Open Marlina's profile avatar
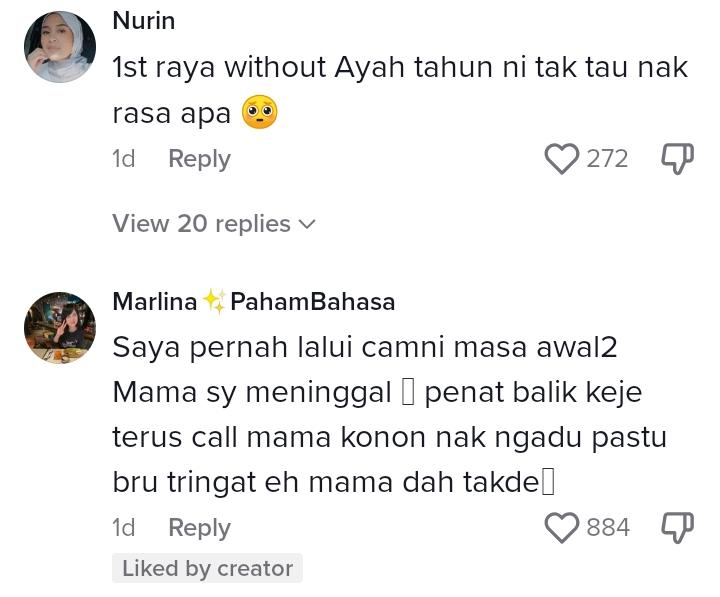Viewport: 720px width, 597px height. [59, 328]
